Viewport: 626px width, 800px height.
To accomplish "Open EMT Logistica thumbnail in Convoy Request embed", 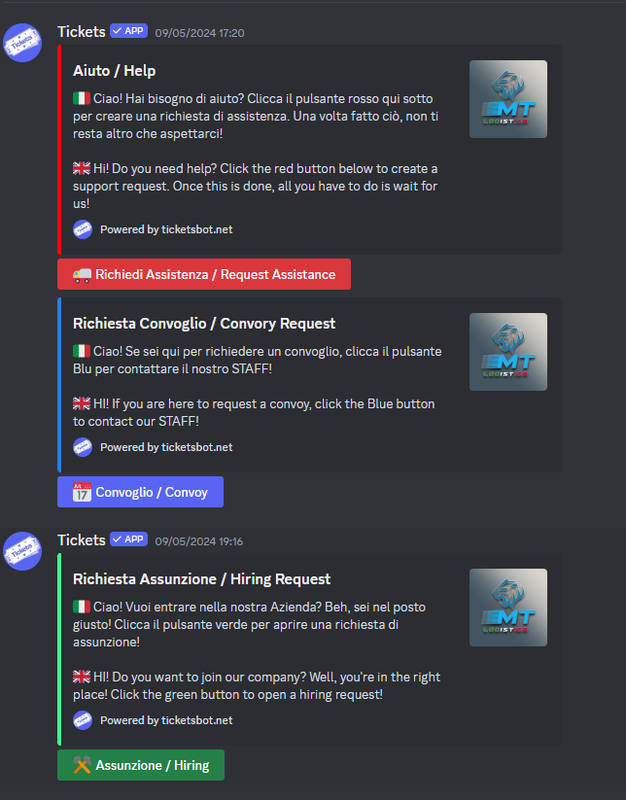I will [x=508, y=352].
